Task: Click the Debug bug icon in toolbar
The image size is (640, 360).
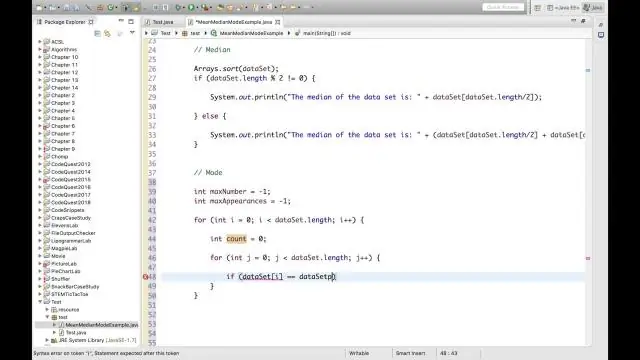Action: pyautogui.click(x=178, y=7)
